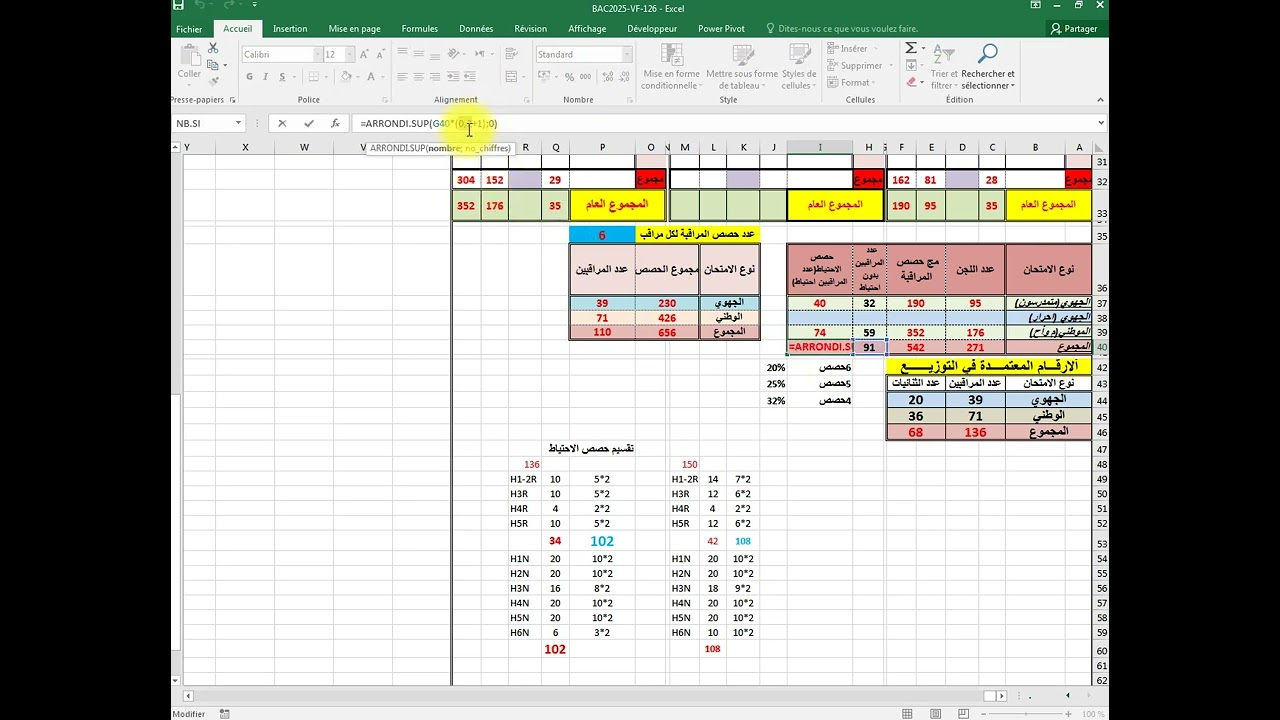Open the Fichier tab
The height and width of the screenshot is (720, 1280).
[x=189, y=29]
